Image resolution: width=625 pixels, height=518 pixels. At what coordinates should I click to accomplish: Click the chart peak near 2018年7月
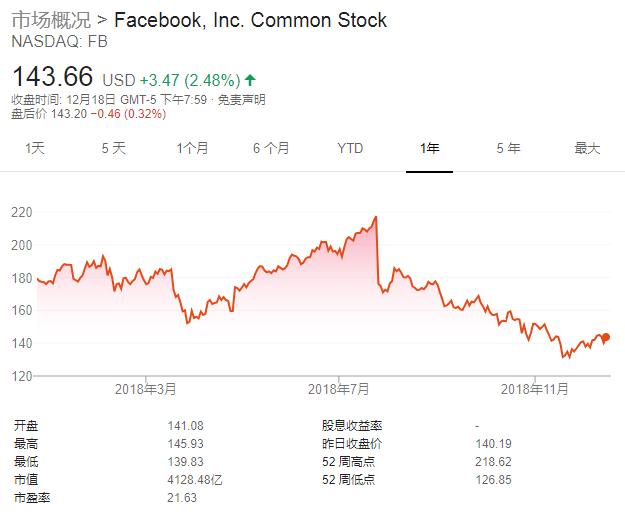click(375, 218)
